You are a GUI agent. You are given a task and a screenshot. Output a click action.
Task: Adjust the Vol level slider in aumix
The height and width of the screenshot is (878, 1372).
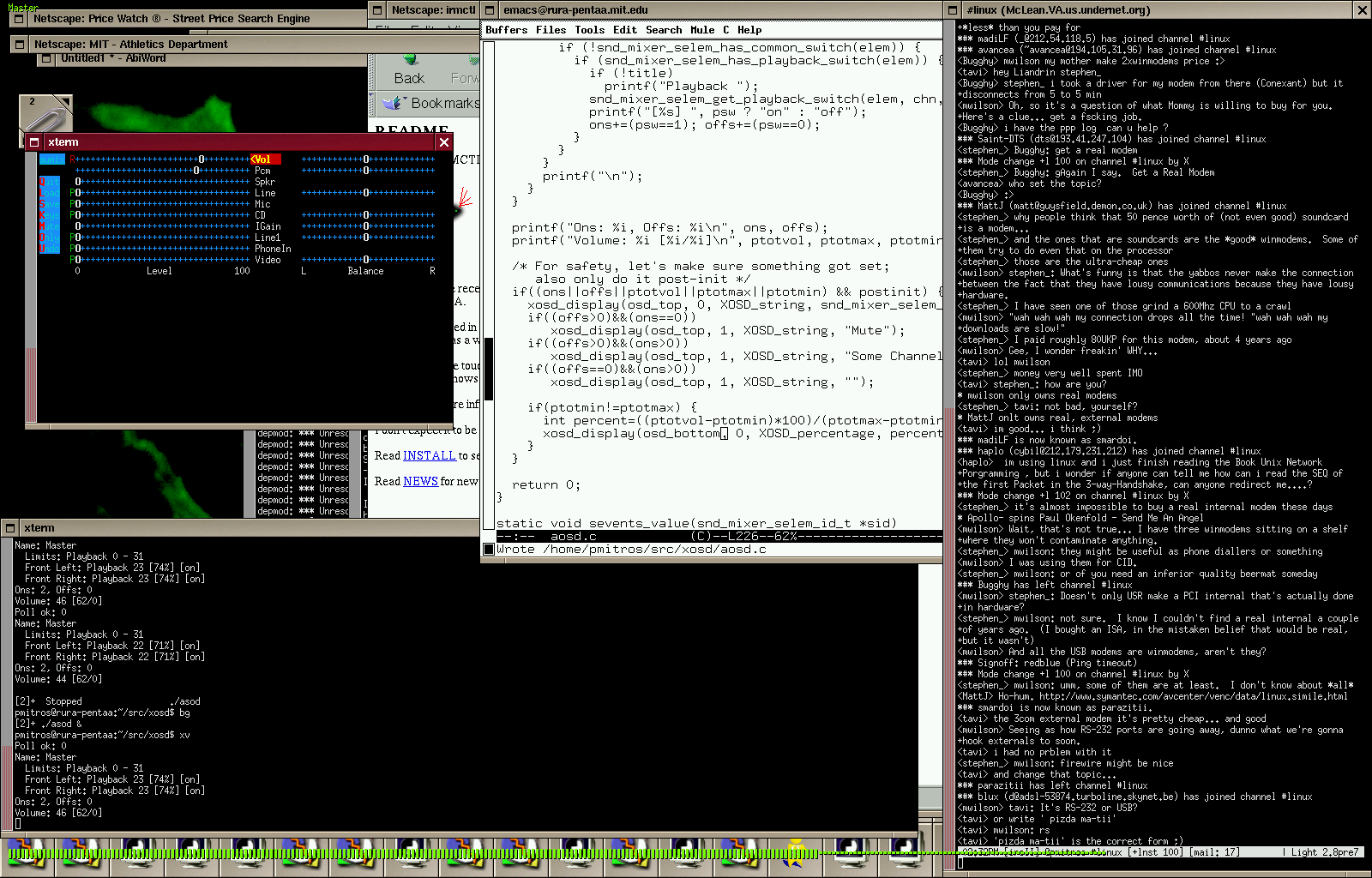[163, 159]
